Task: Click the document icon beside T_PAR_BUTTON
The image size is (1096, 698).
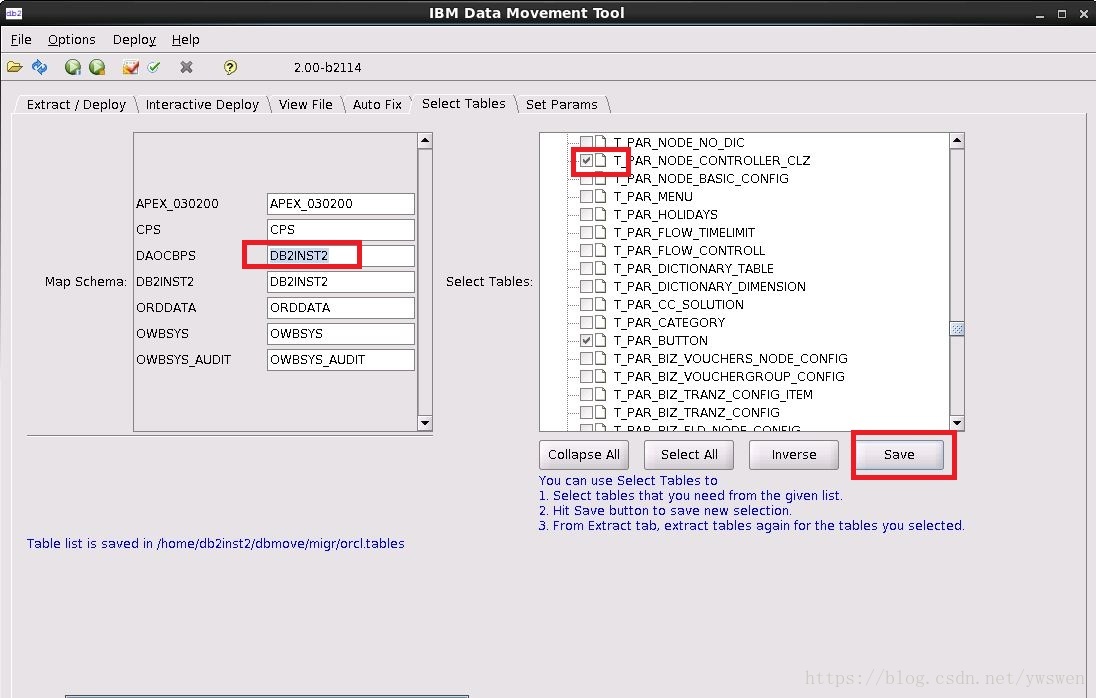Action: click(x=600, y=340)
